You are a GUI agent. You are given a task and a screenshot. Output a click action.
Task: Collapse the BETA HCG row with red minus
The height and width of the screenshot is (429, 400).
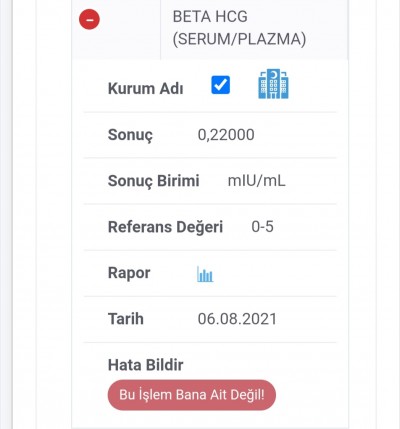[x=89, y=19]
